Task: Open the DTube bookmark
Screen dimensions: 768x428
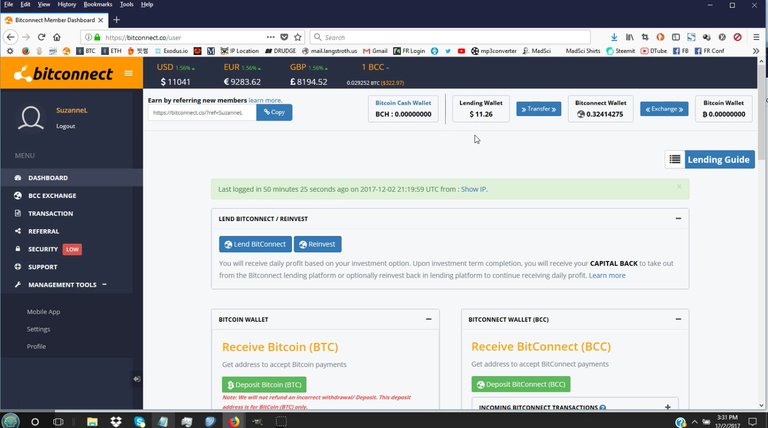Action: pos(654,50)
